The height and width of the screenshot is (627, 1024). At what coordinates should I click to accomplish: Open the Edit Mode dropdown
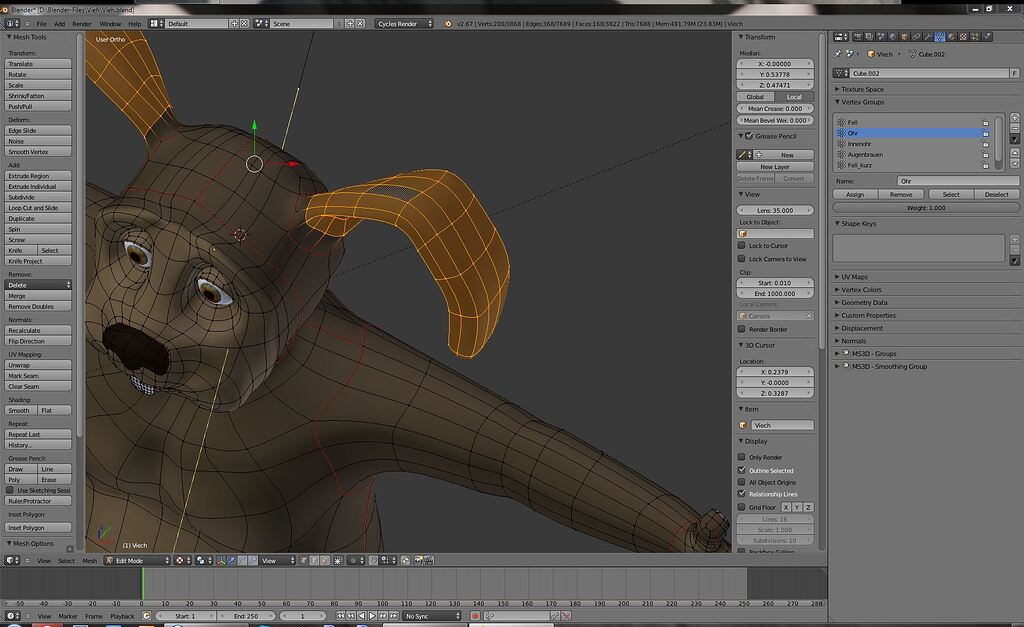pos(137,560)
